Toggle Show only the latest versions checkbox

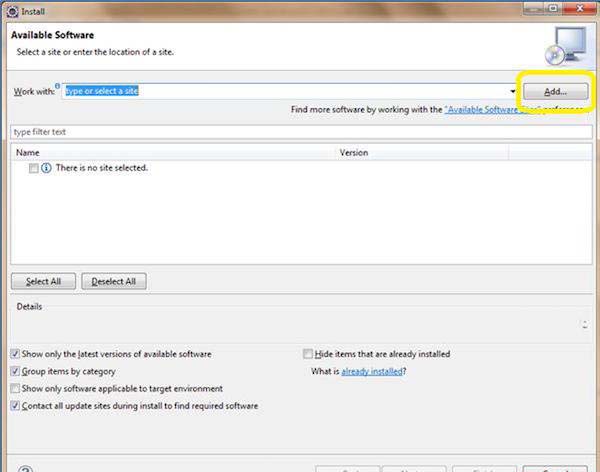[x=15, y=354]
